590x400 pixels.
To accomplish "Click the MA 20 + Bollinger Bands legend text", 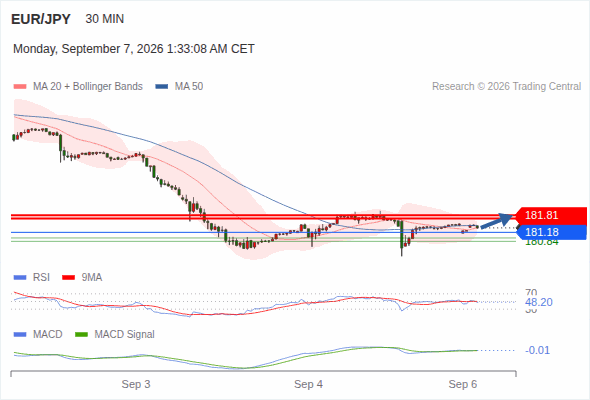I will pyautogui.click(x=88, y=87).
